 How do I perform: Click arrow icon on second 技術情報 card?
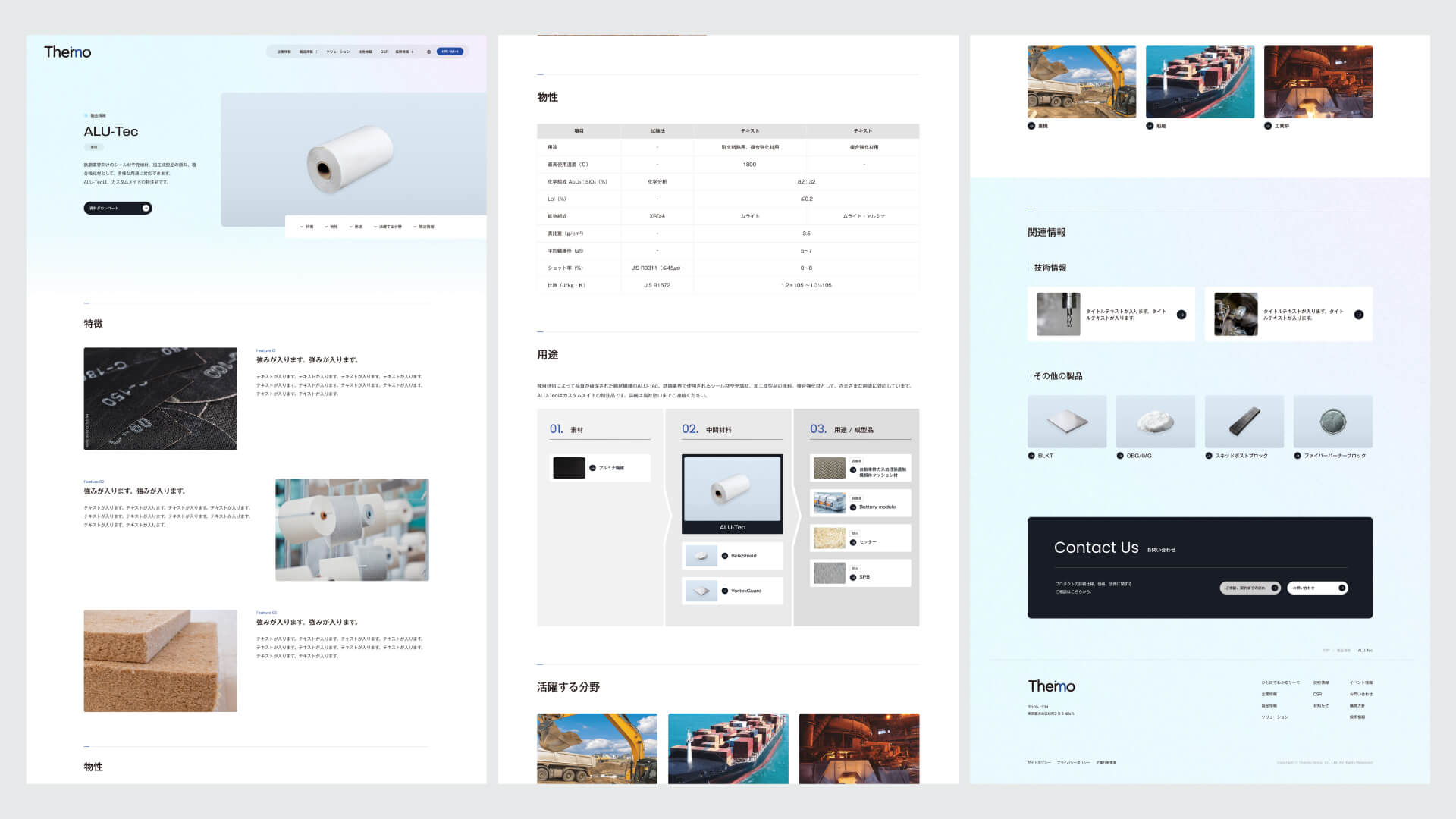point(1358,315)
